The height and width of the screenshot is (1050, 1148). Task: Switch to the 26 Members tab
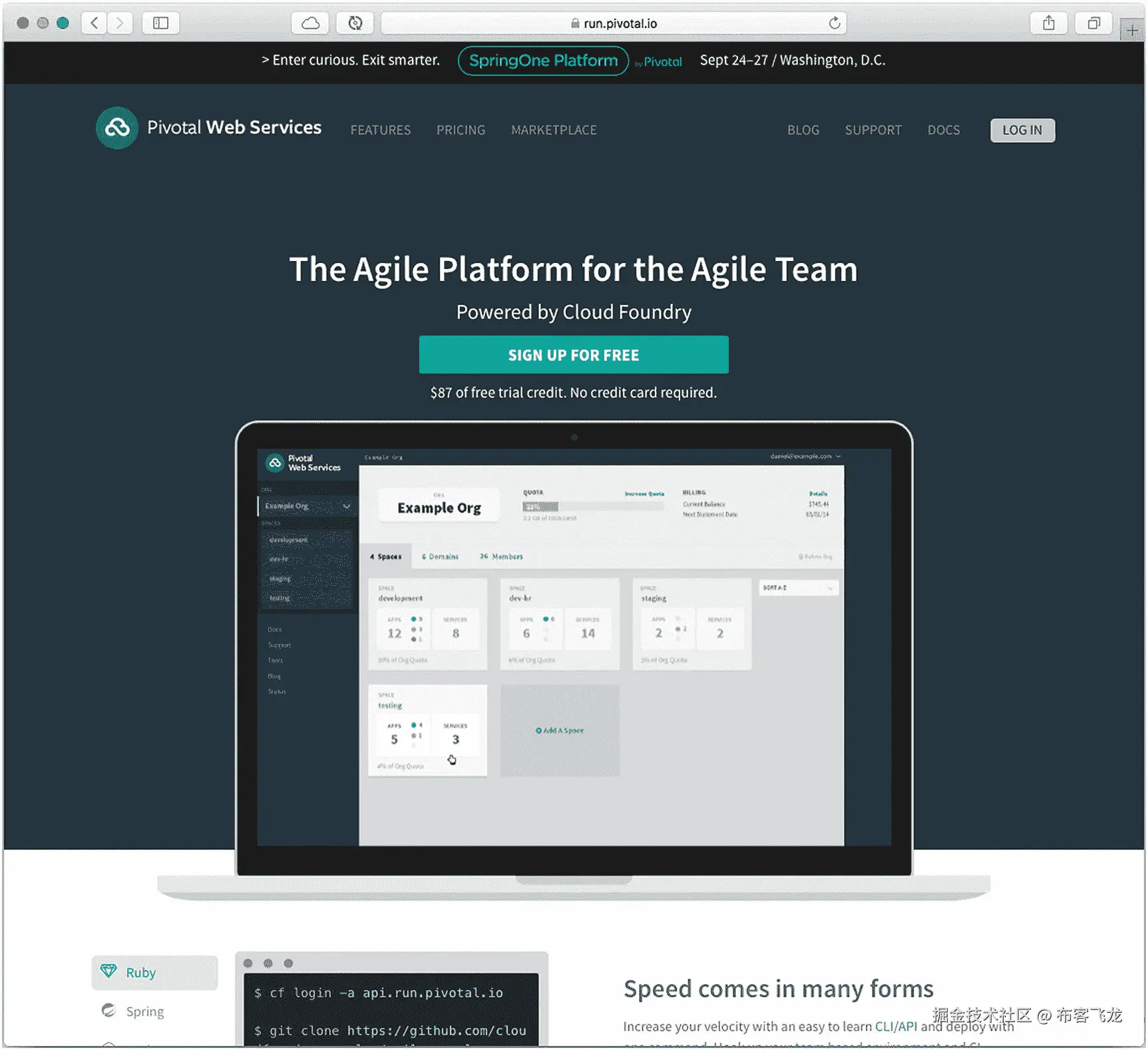coord(501,557)
